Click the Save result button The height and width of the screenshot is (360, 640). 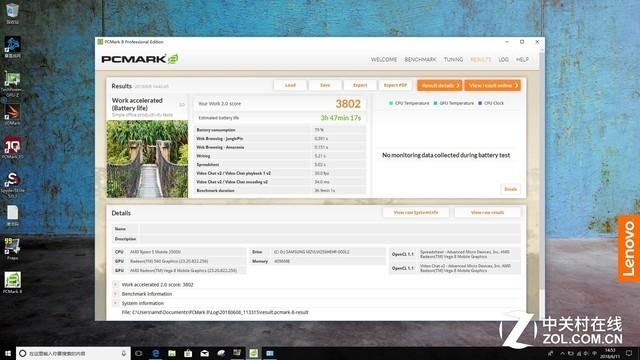325,85
